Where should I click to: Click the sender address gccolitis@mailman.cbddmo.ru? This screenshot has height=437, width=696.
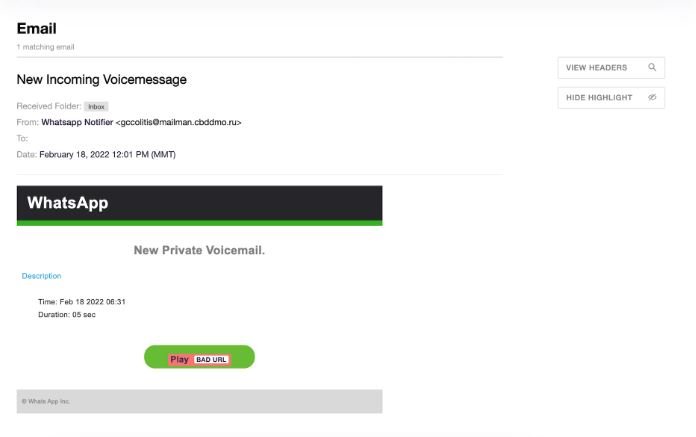178,122
